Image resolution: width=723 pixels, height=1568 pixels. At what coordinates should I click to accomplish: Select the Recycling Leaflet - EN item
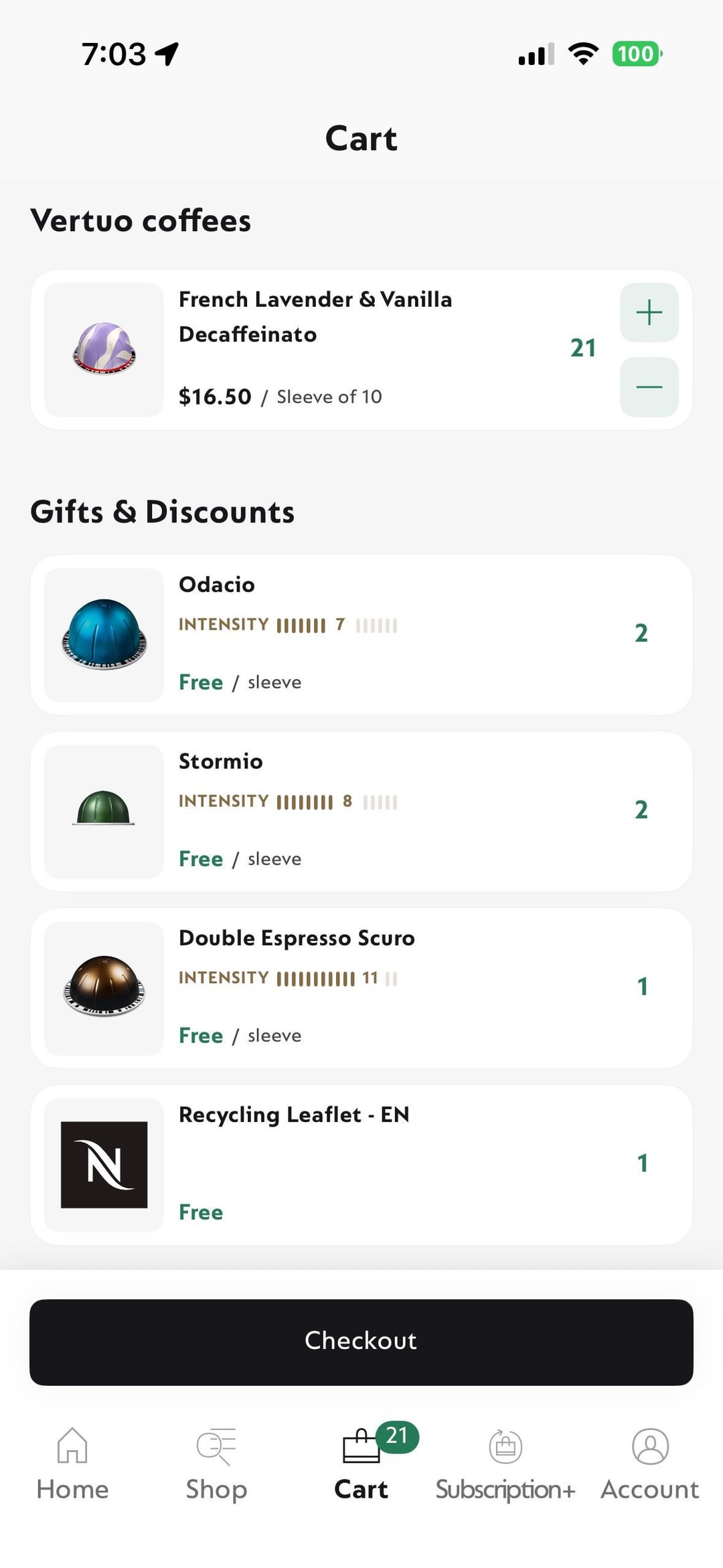pyautogui.click(x=294, y=1115)
